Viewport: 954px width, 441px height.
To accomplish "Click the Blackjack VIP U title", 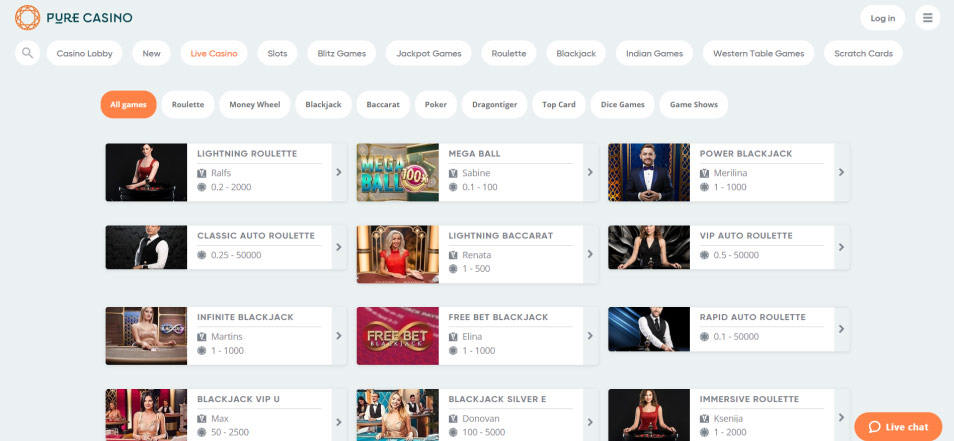I will click(x=238, y=399).
